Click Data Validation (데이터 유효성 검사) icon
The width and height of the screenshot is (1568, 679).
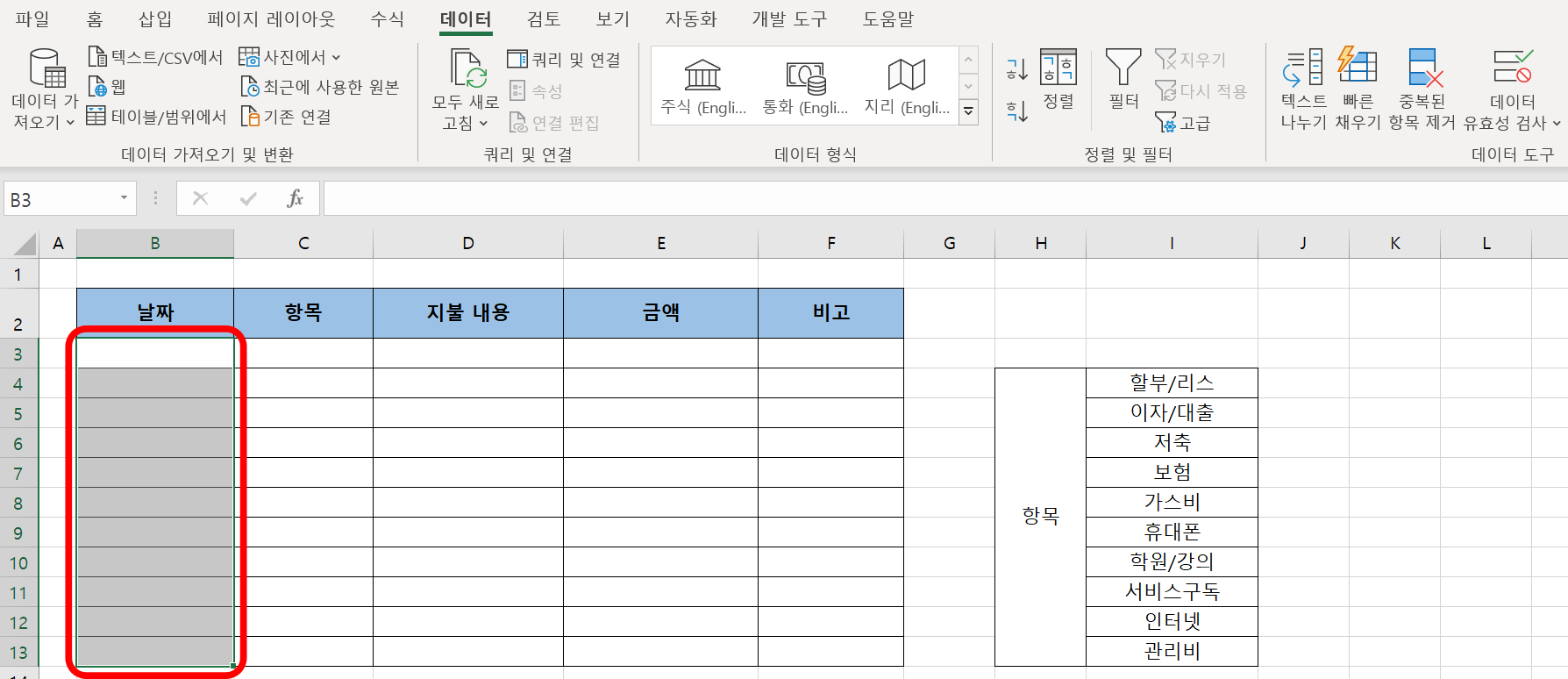point(1512,67)
